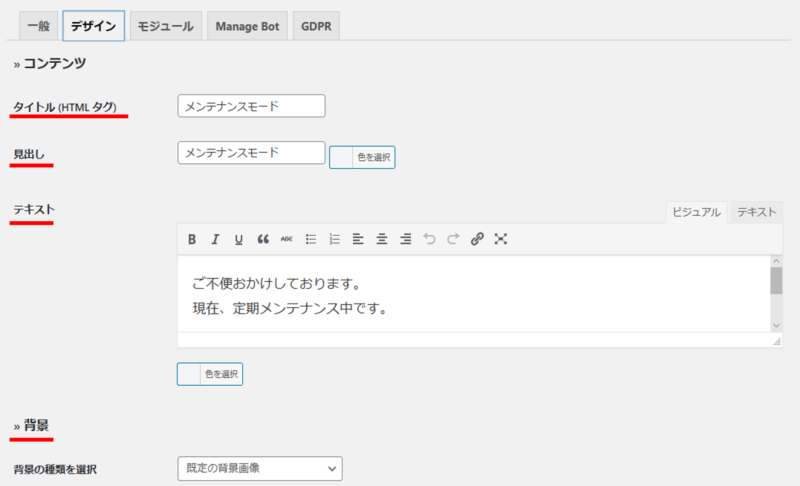Open the Manage Bot tab
Image resolution: width=800 pixels, height=486 pixels.
(247, 26)
